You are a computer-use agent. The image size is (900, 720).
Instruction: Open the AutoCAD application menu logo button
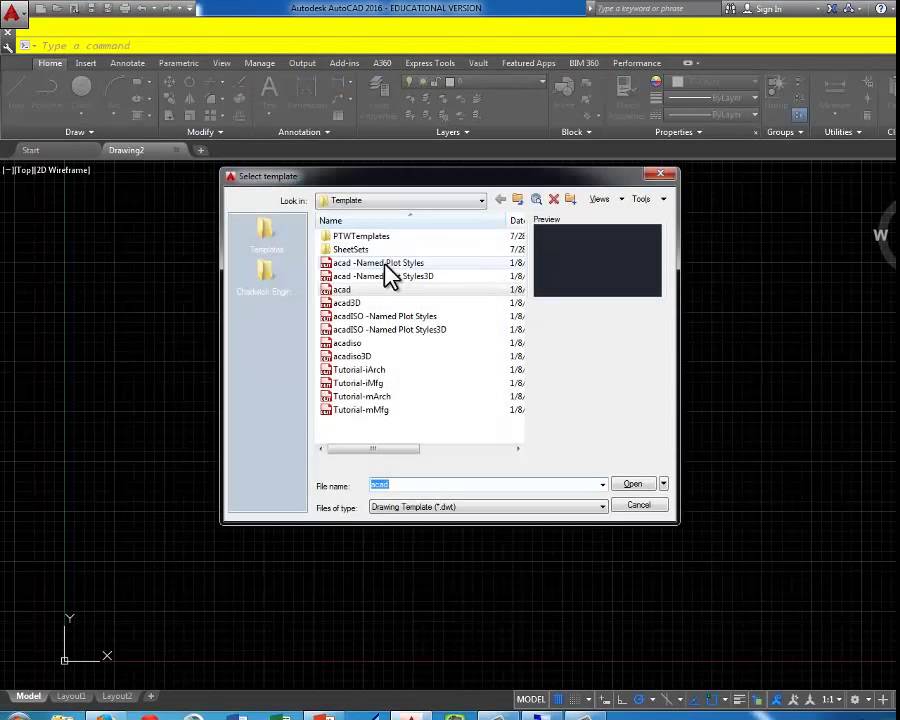tap(13, 13)
